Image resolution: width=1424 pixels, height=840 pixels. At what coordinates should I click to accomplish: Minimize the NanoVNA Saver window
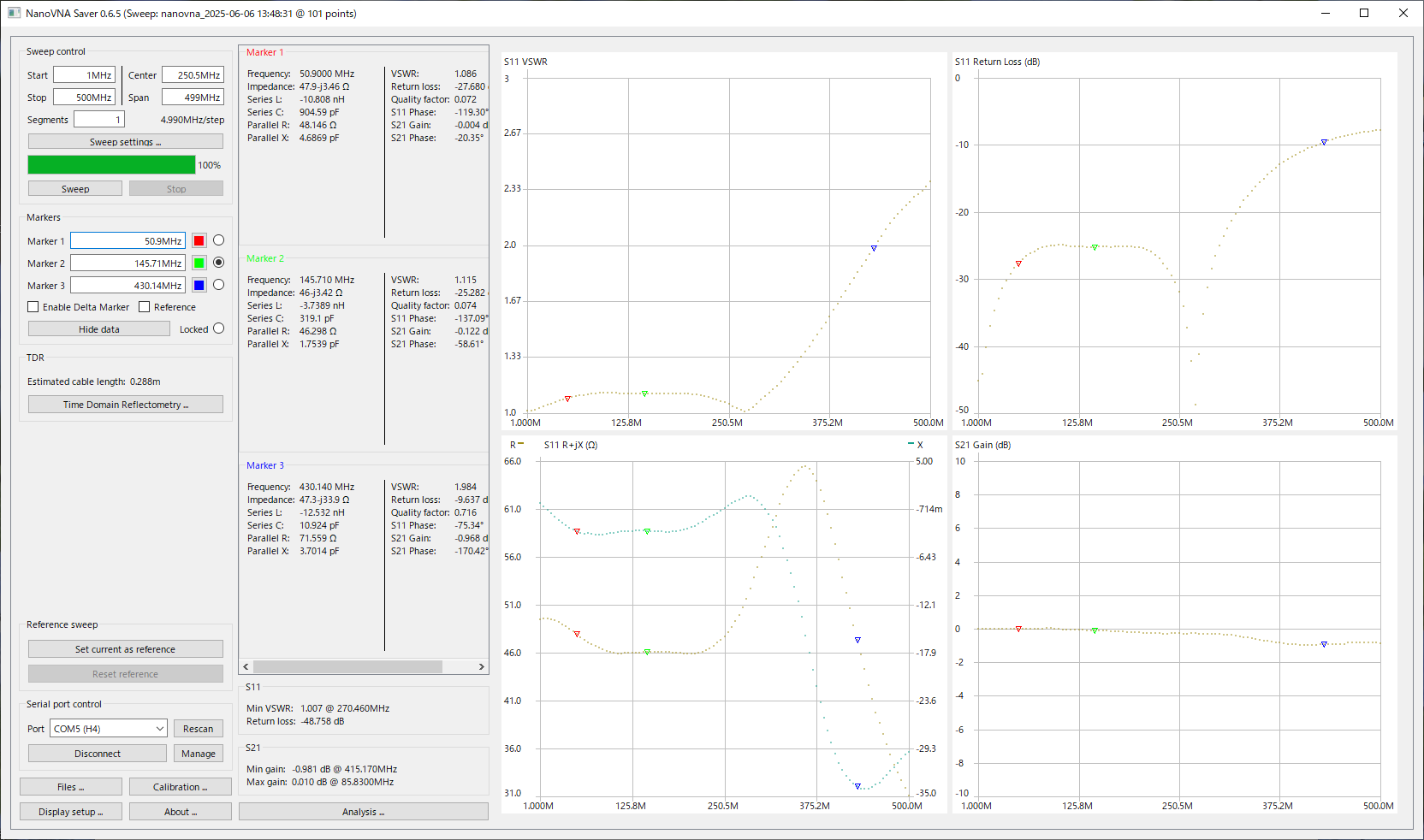(x=1326, y=13)
